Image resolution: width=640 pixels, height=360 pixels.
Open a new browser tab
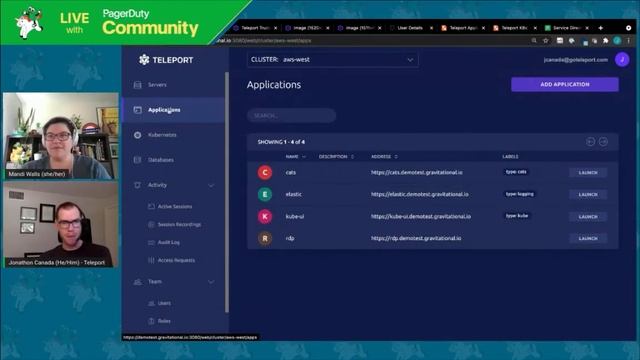pyautogui.click(x=600, y=28)
